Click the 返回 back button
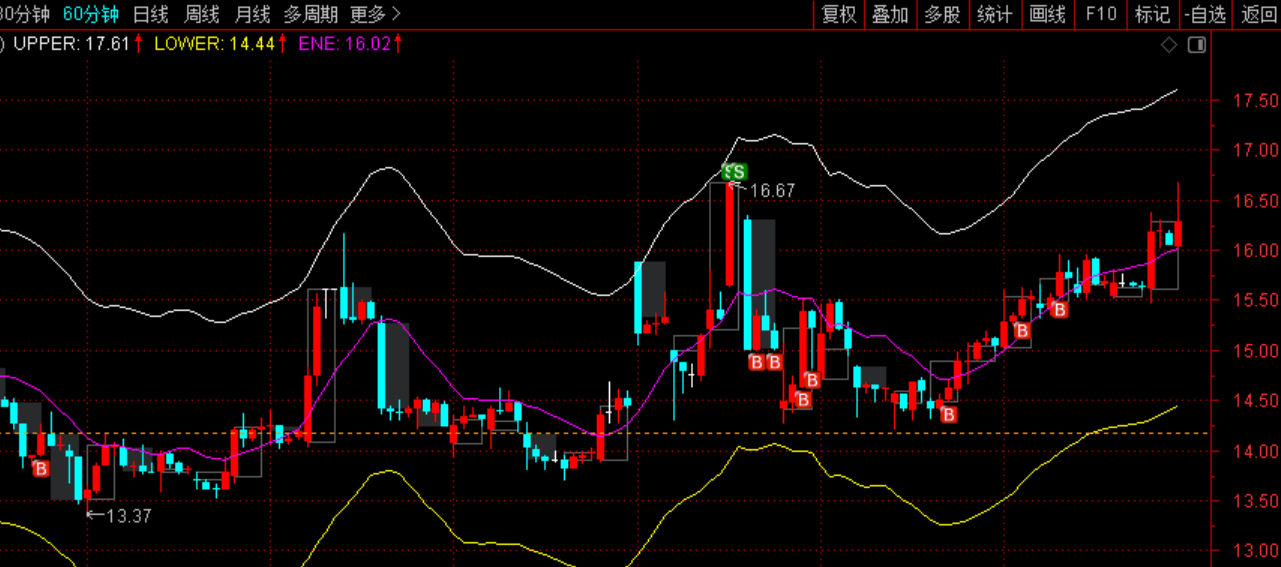Image resolution: width=1281 pixels, height=567 pixels. click(x=1258, y=14)
